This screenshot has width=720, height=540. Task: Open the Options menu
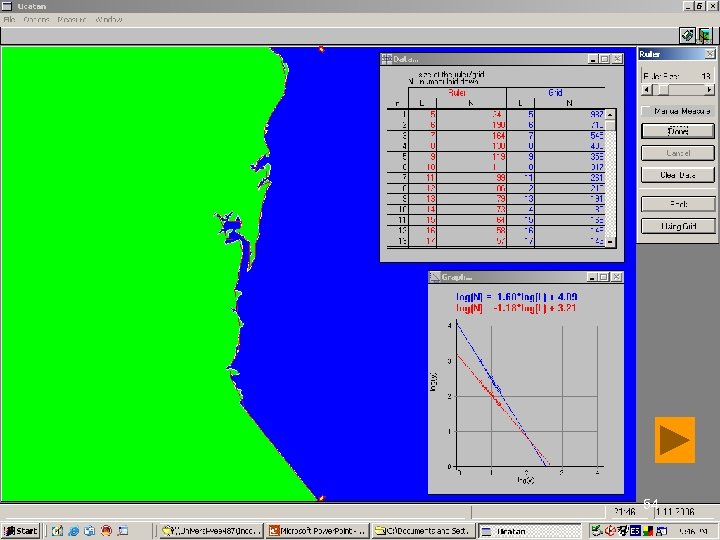36,20
